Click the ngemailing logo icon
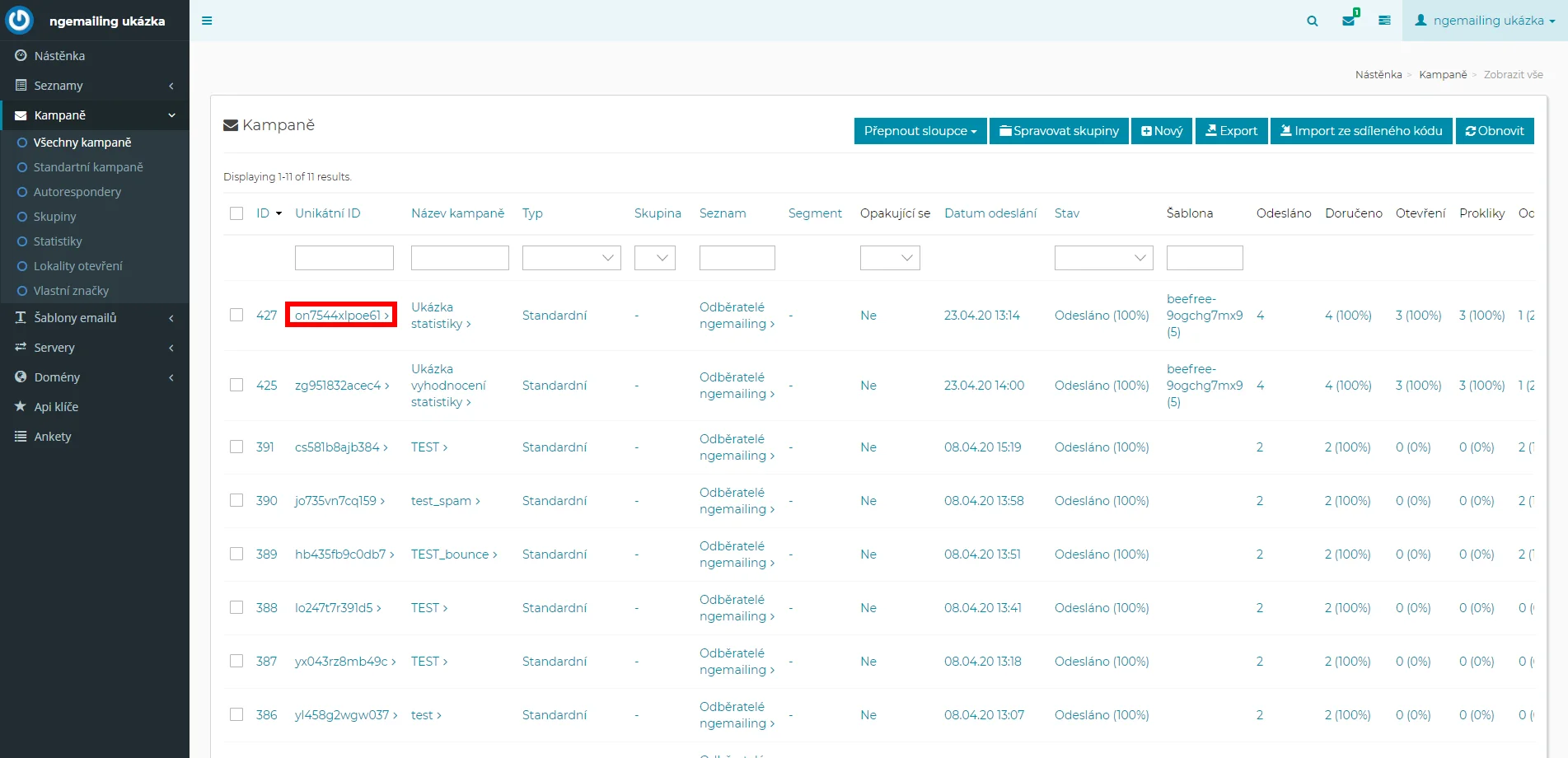The height and width of the screenshot is (758, 1568). pos(20,21)
